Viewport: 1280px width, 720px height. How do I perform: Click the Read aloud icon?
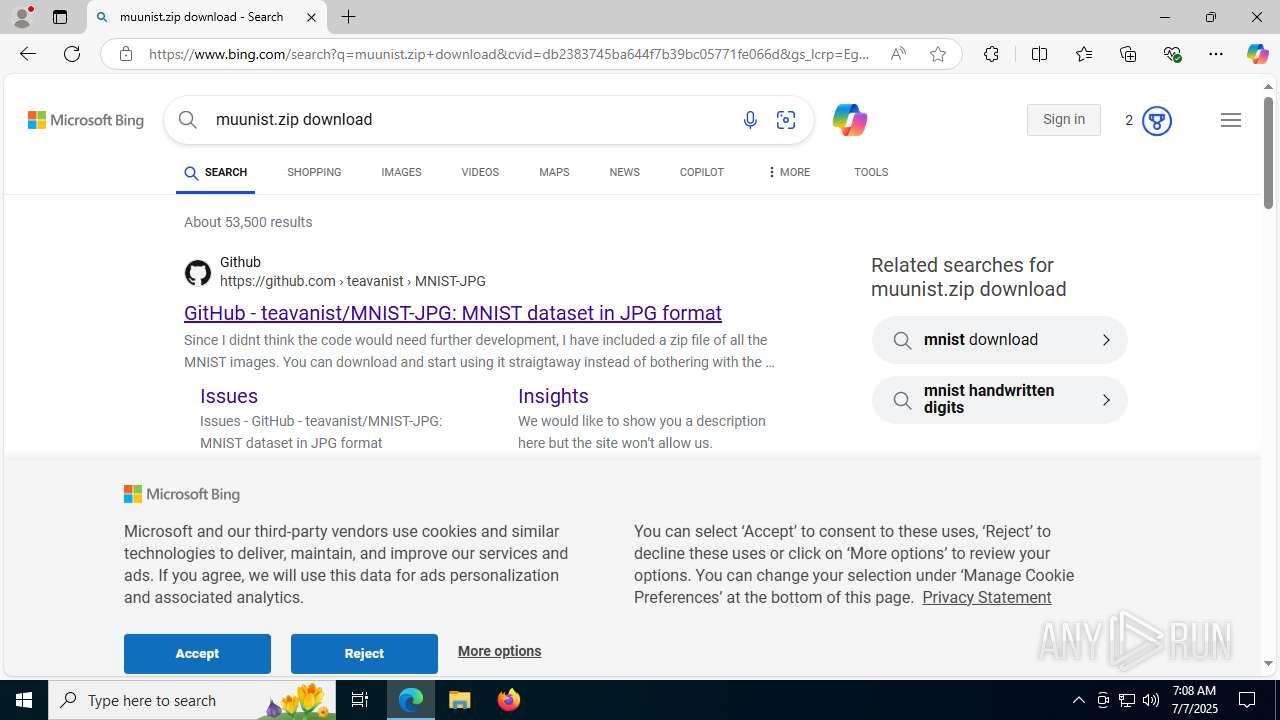(898, 54)
